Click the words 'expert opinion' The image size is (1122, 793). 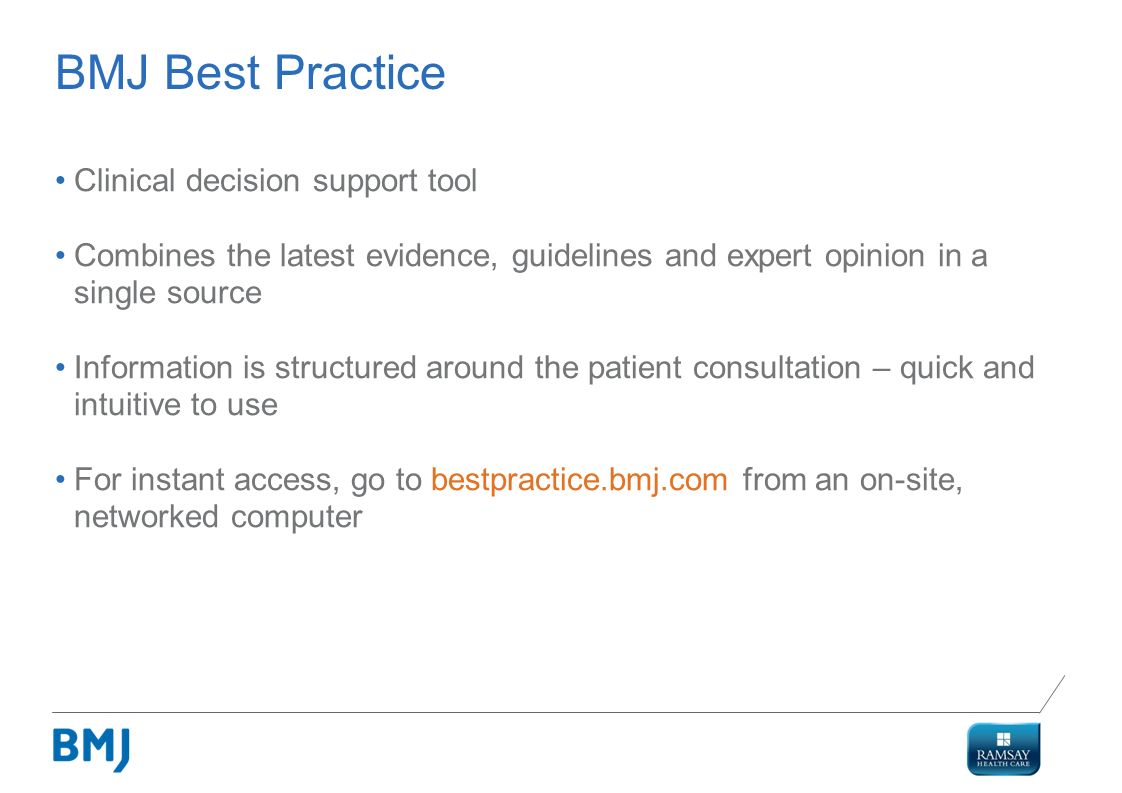(826, 257)
